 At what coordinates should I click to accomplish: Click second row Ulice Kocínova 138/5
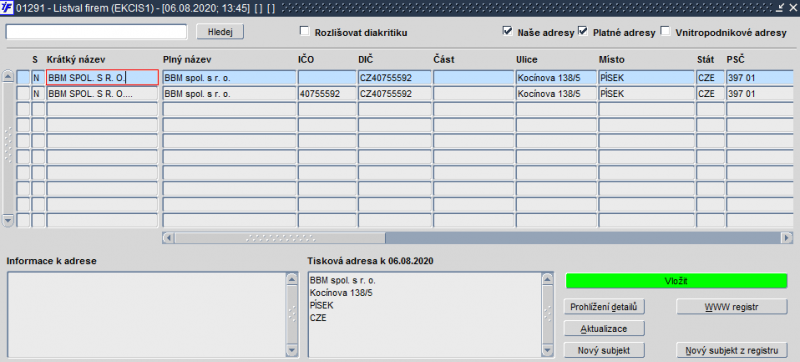556,94
